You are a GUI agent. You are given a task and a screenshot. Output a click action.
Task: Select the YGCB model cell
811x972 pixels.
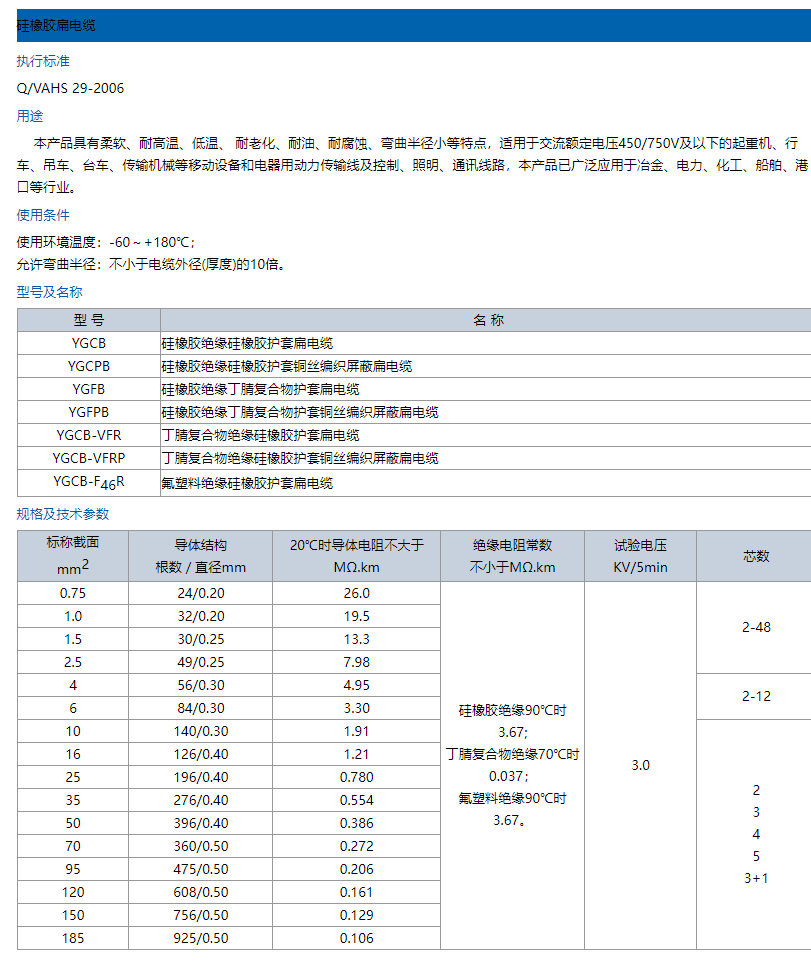click(x=88, y=343)
